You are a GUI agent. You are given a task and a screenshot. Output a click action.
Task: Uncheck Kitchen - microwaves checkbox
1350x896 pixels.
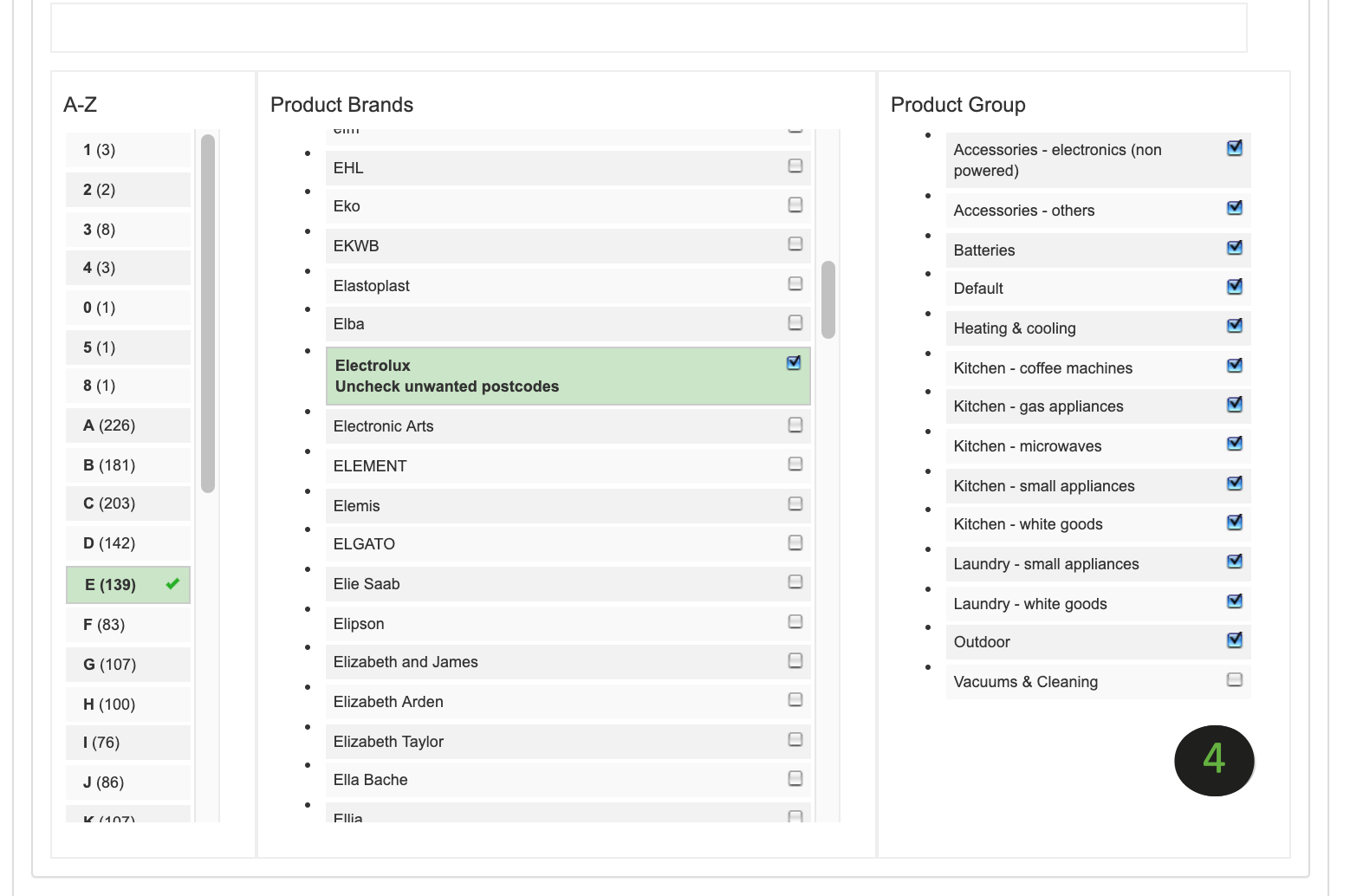1235,444
